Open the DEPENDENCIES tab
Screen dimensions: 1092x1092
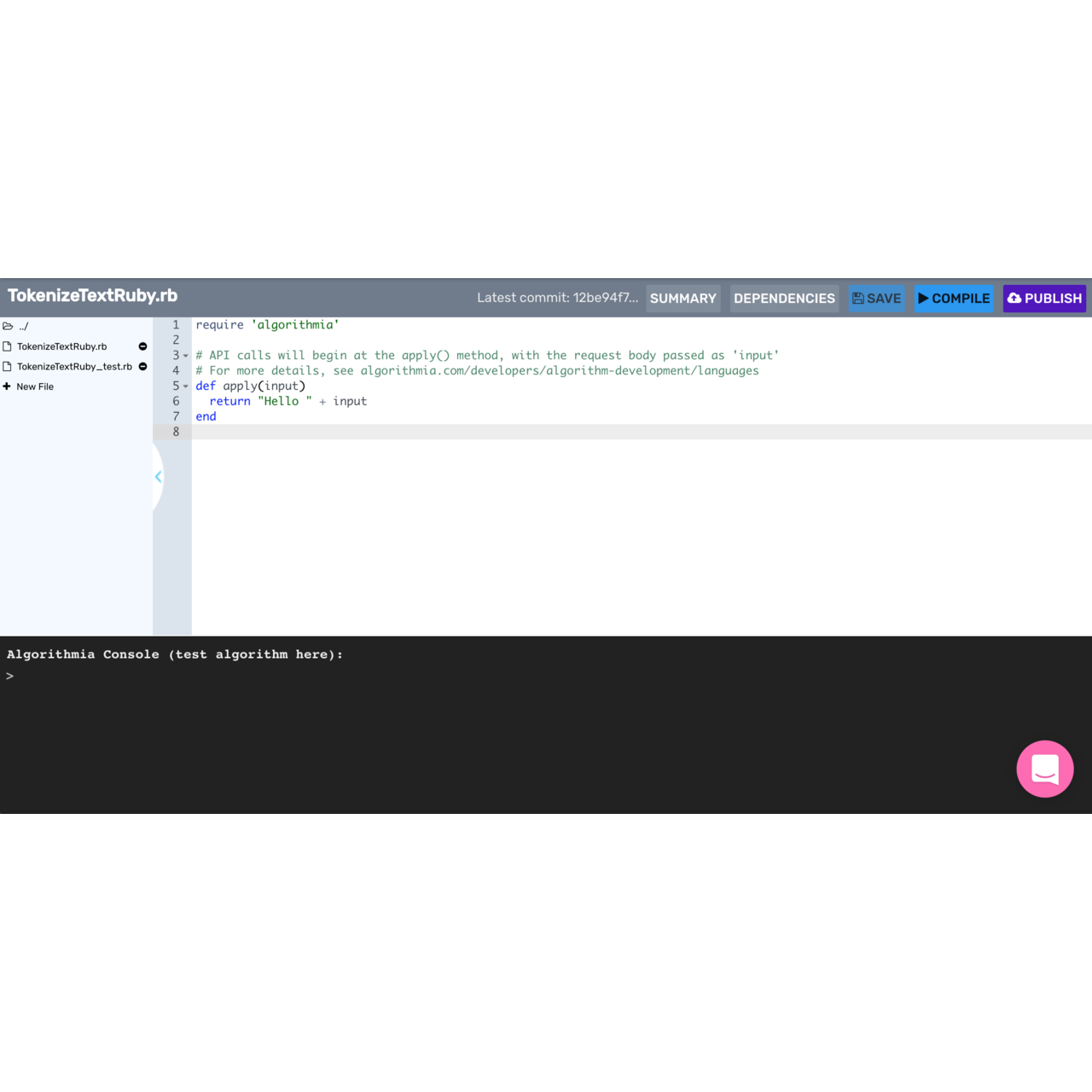pyautogui.click(x=784, y=299)
